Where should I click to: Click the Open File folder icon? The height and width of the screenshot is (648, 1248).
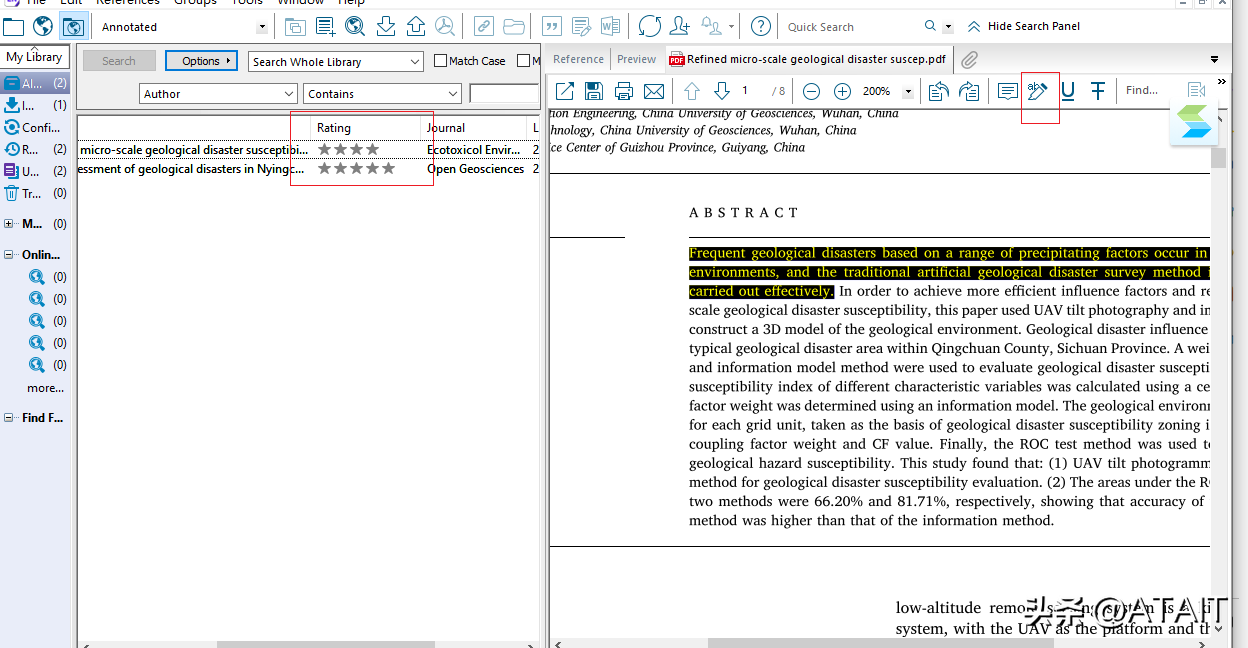tap(513, 26)
